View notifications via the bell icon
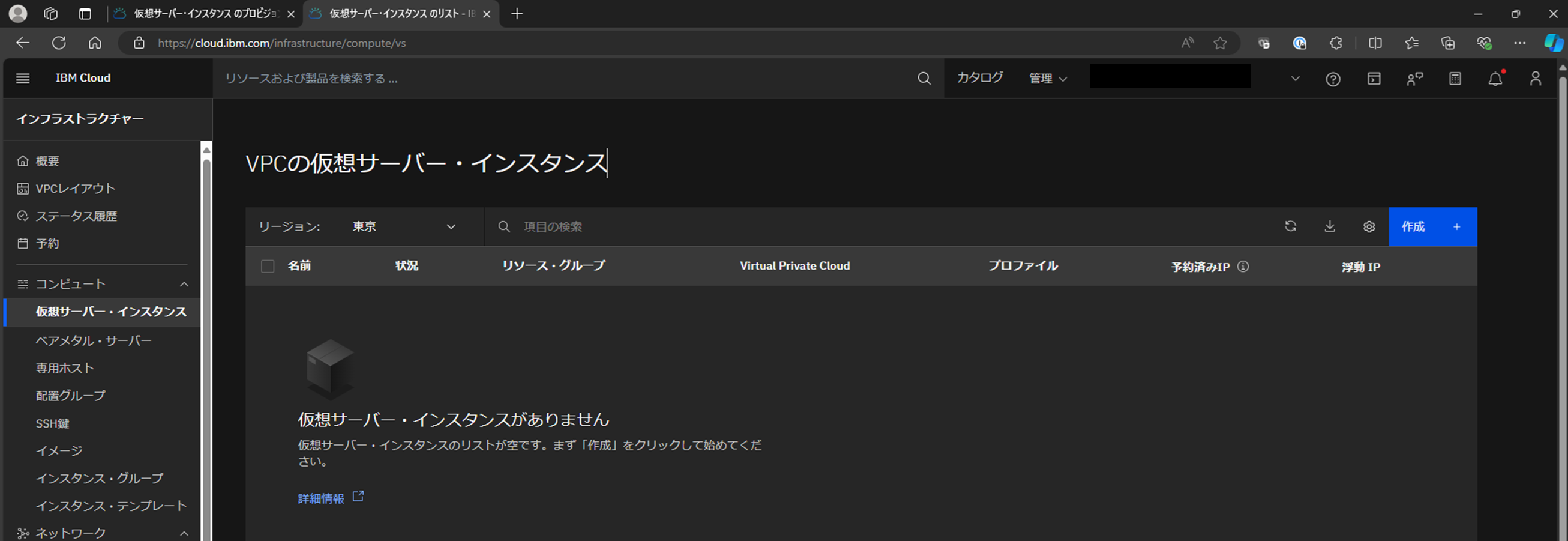 (x=1495, y=79)
